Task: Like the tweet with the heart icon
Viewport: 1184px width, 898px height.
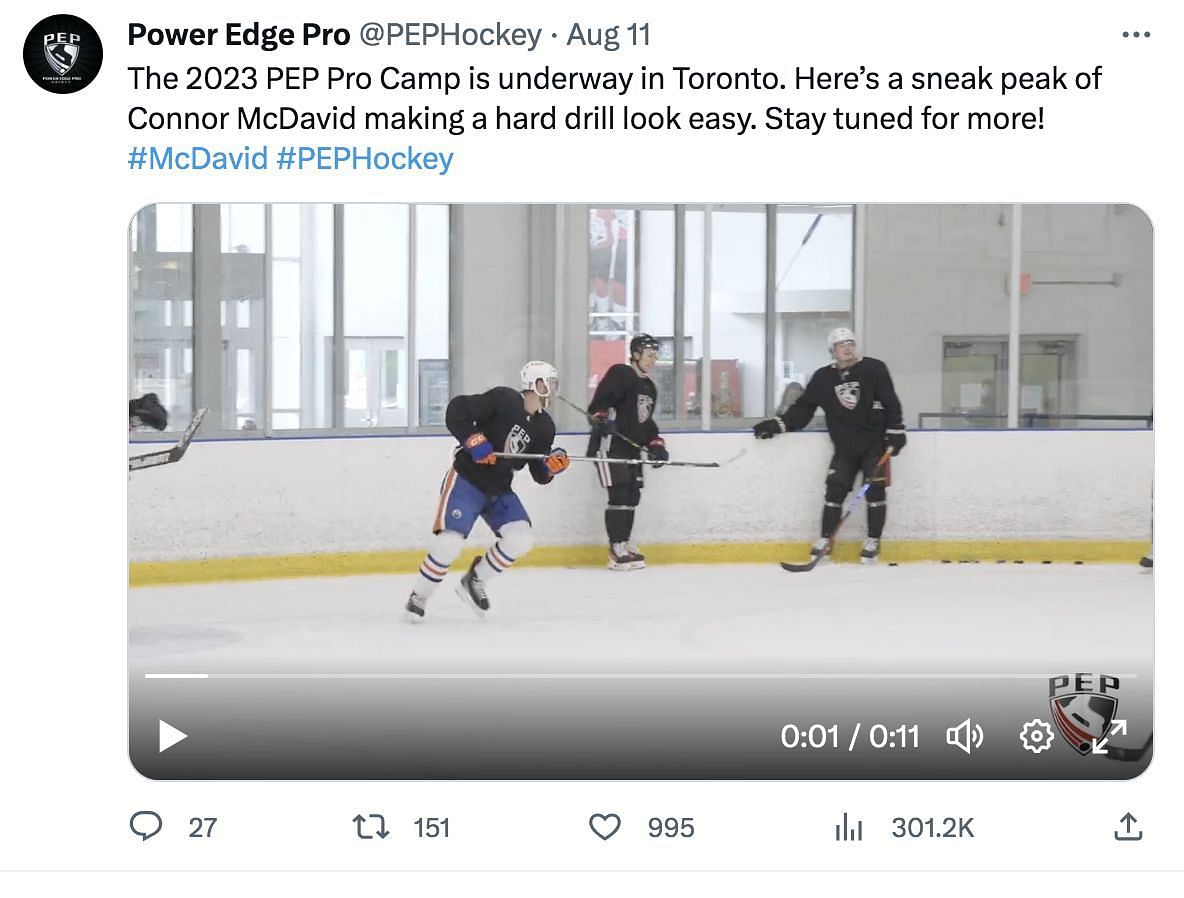Action: tap(604, 827)
